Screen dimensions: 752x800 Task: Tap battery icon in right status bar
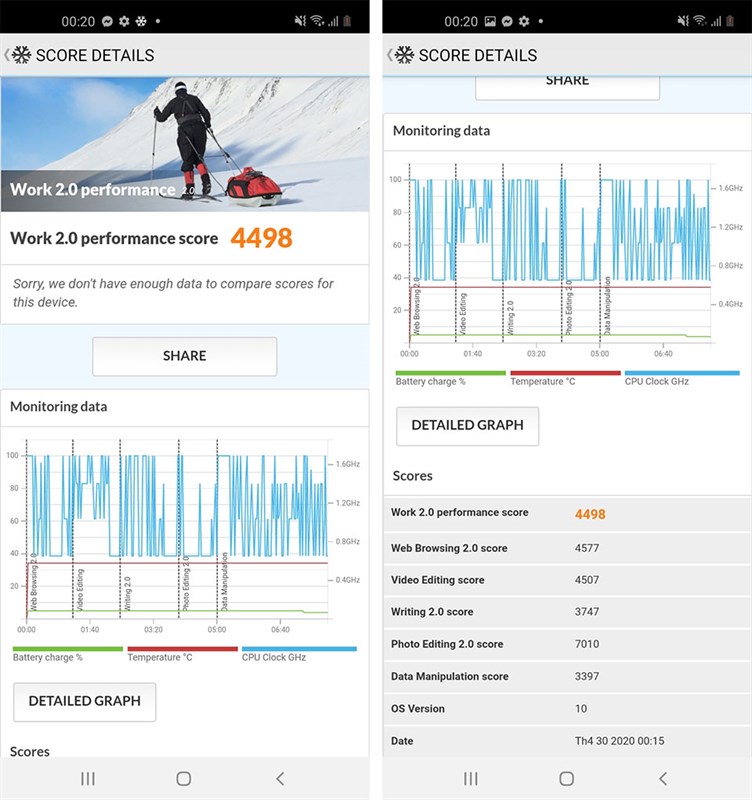(x=730, y=21)
